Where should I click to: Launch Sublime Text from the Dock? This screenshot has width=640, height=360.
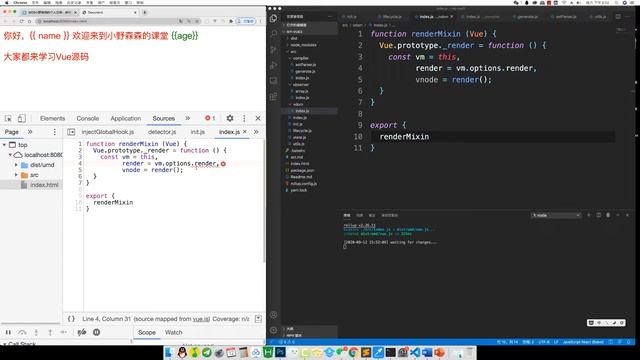(366, 352)
